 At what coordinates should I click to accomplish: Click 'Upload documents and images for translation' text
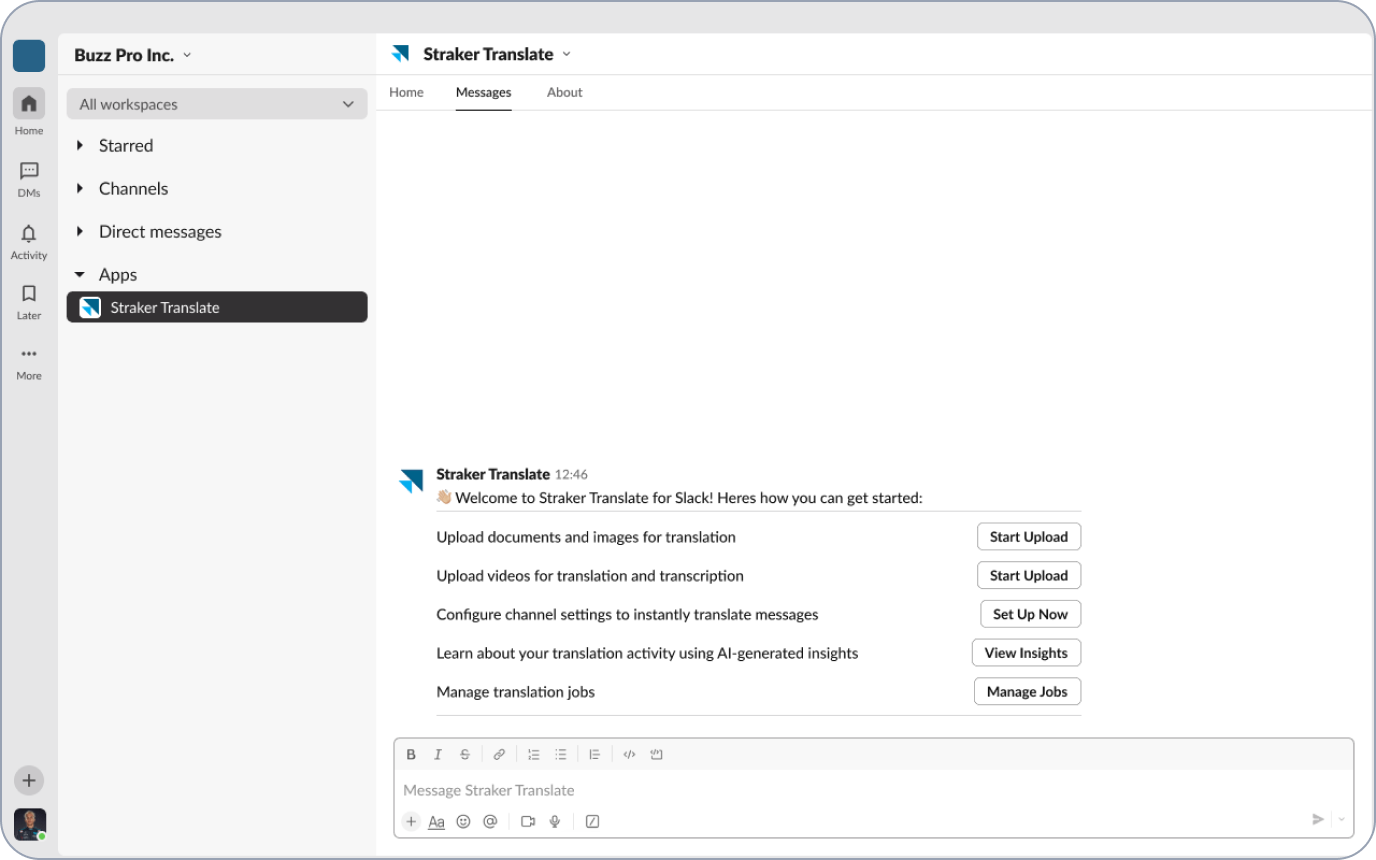586,537
